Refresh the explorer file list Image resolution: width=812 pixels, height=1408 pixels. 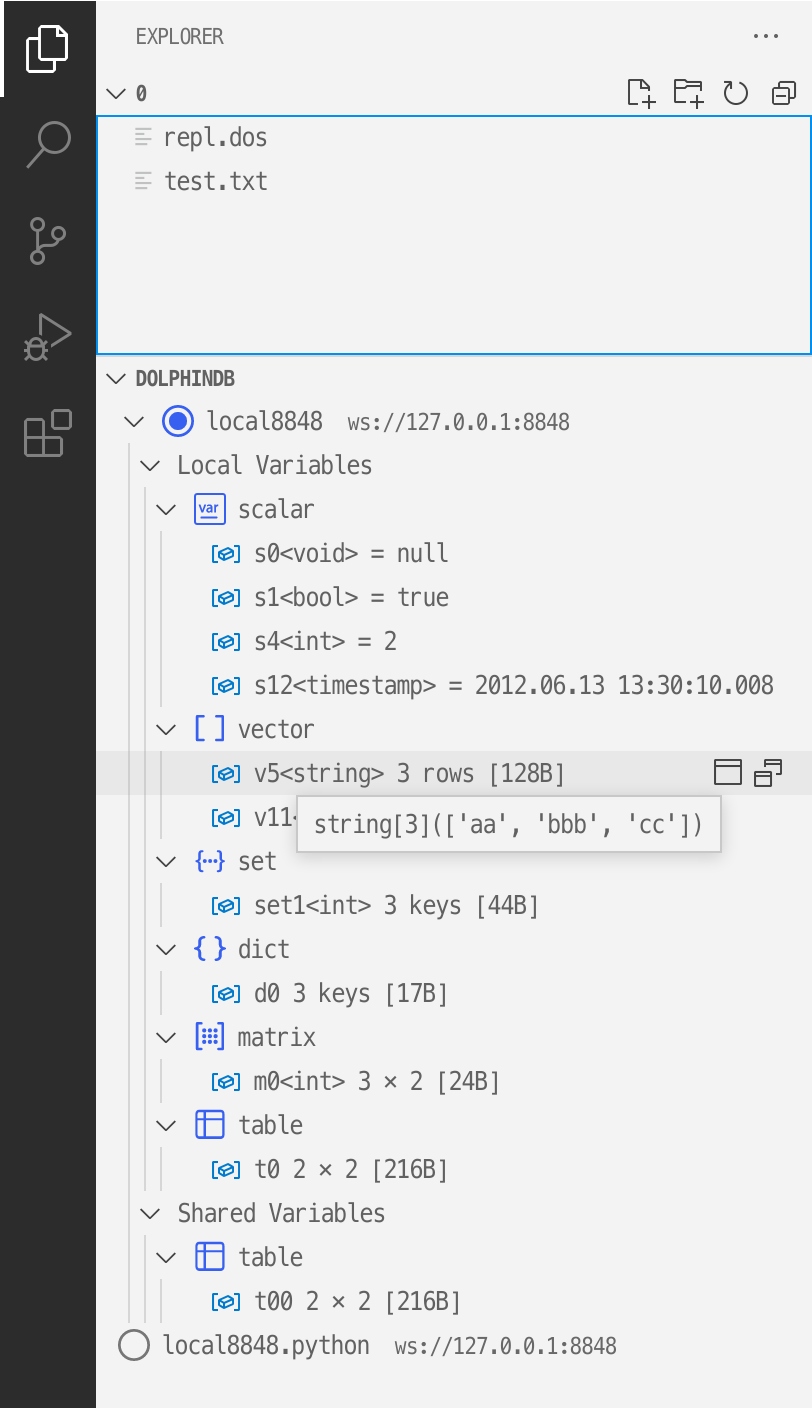coord(736,93)
